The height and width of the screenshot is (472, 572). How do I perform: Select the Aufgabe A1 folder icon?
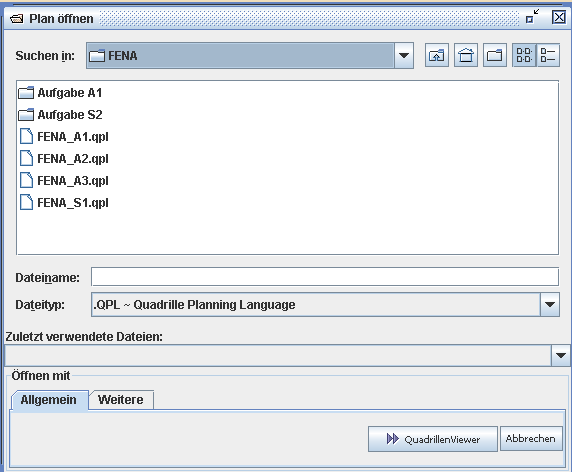[x=26, y=93]
